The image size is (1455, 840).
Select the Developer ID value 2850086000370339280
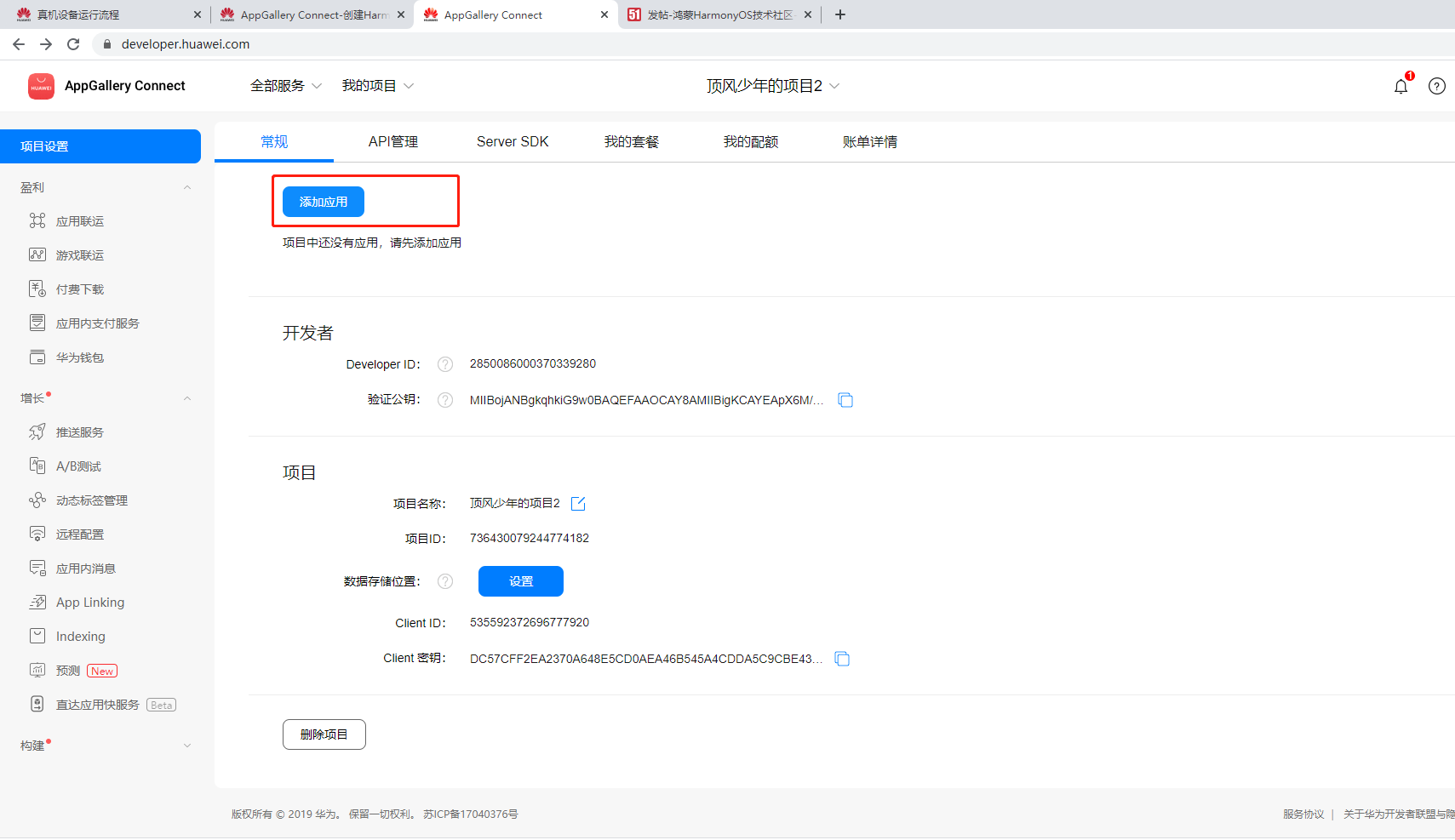(x=533, y=363)
